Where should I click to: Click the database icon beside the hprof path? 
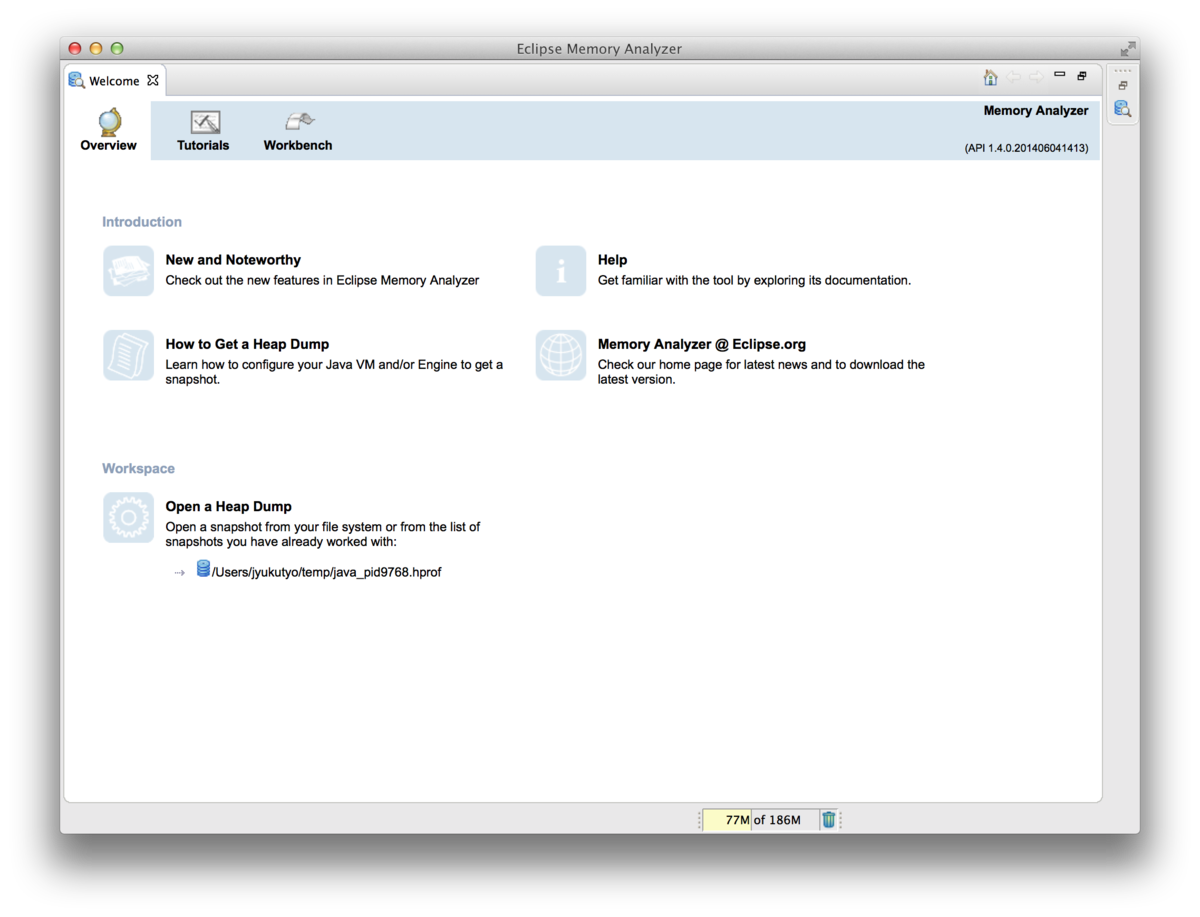pyautogui.click(x=203, y=570)
